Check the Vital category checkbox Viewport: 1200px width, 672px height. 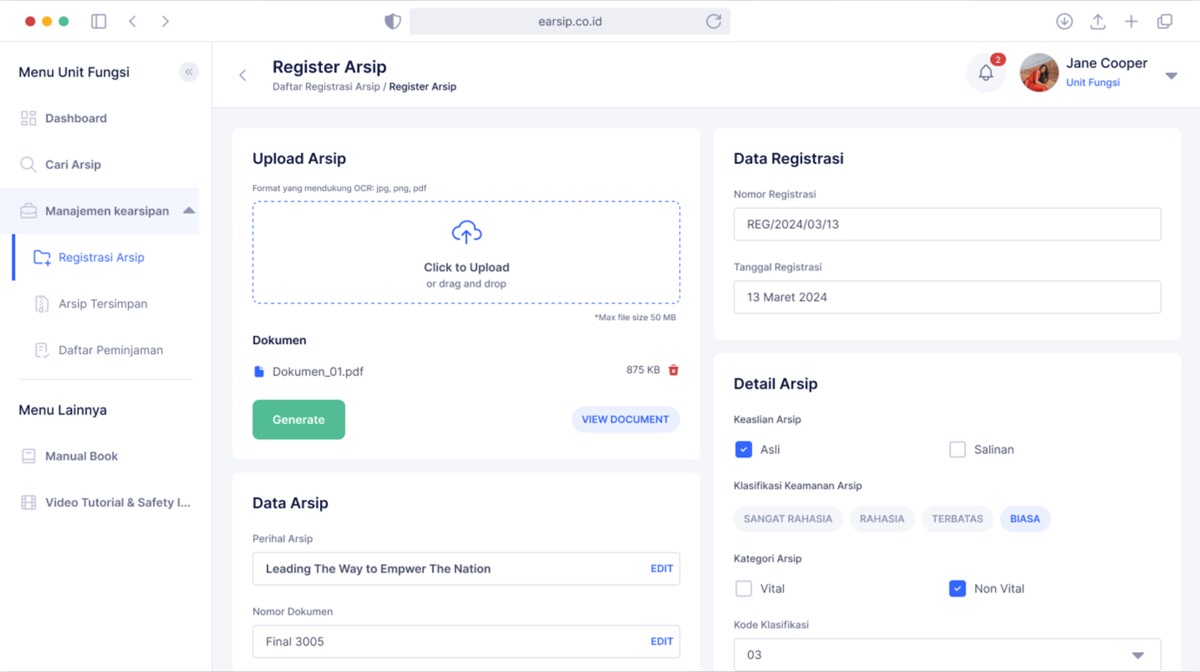coord(743,588)
